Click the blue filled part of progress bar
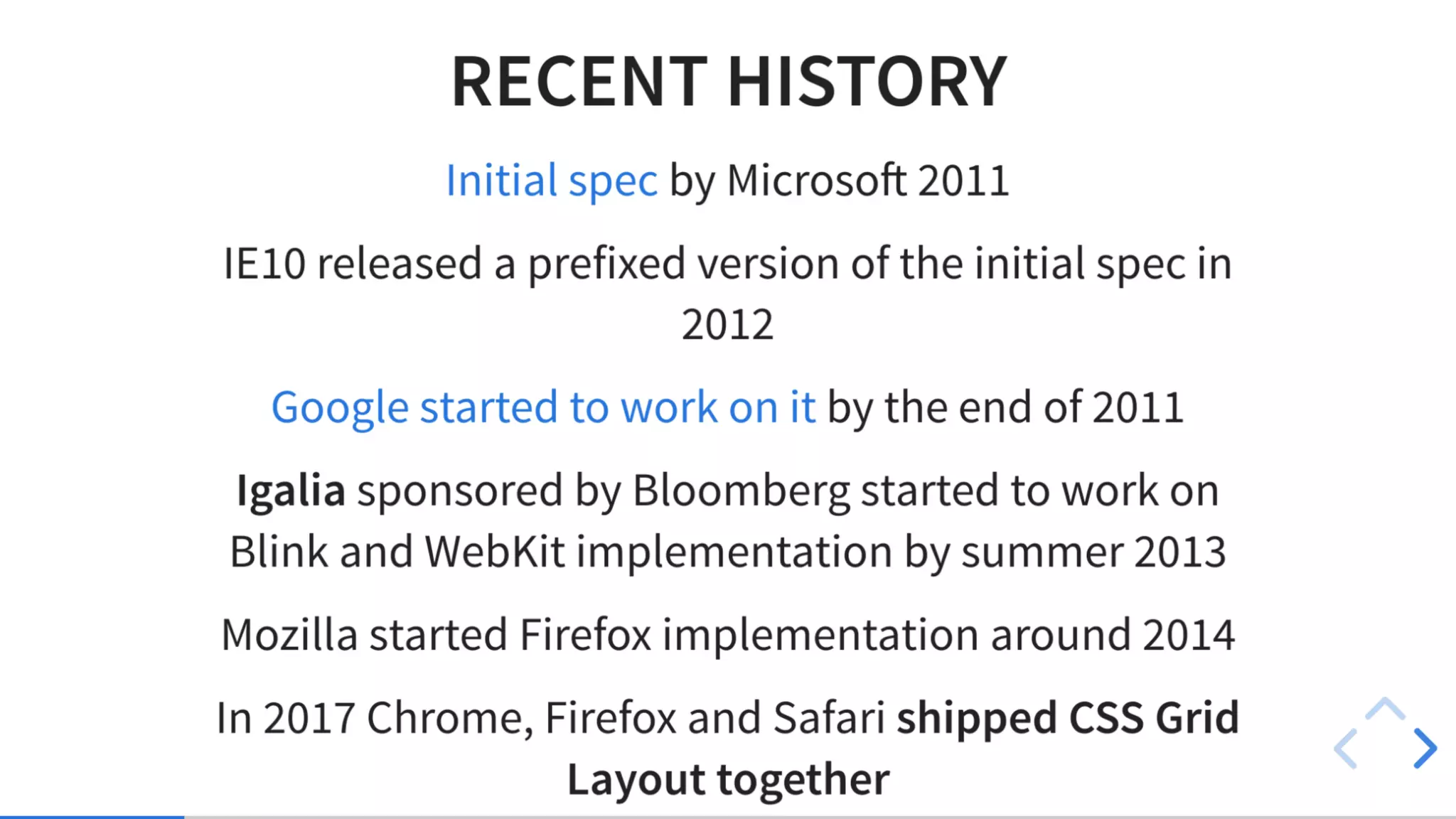This screenshot has width=1456, height=819. pyautogui.click(x=92, y=817)
